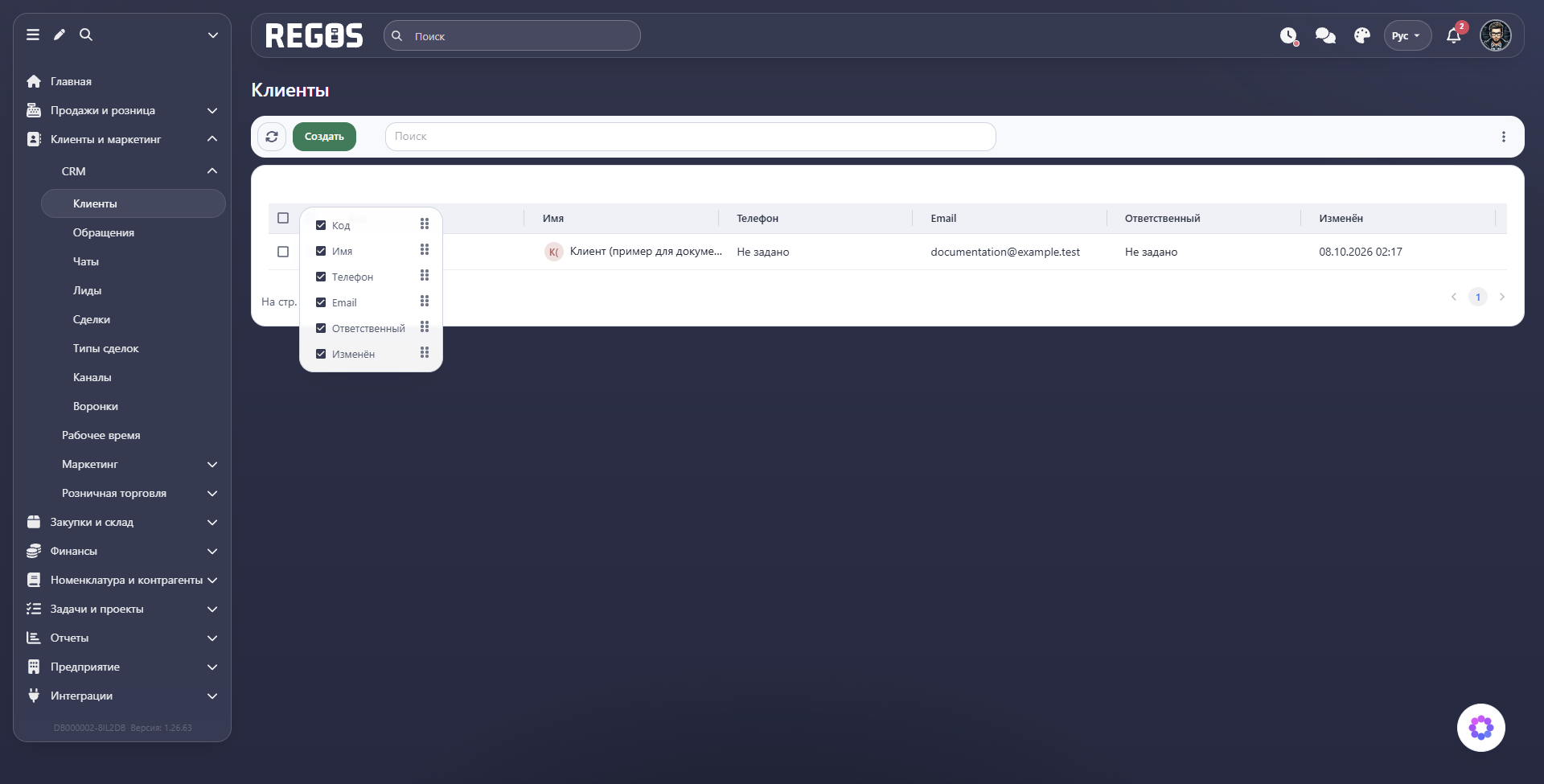Click the refresh icon beside Создать
This screenshot has width=1544, height=784.
click(x=272, y=137)
